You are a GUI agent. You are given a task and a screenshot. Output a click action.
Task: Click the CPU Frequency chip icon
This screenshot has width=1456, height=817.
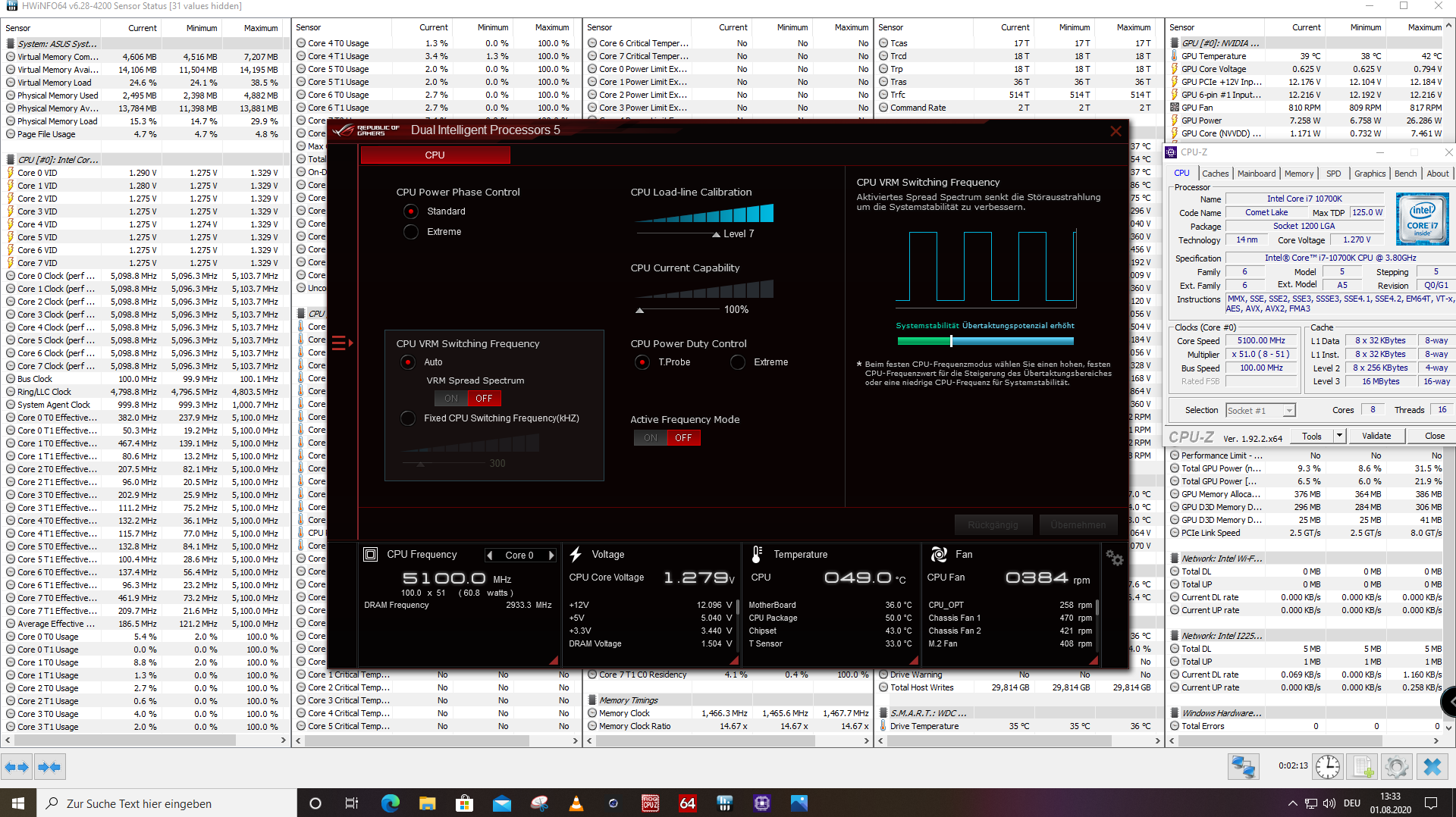(370, 555)
